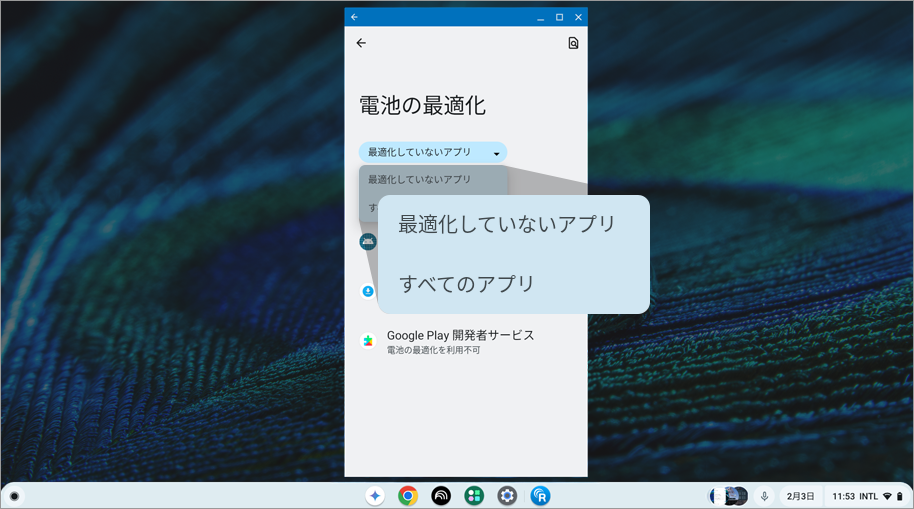
Task: Click the battery icon in the system tray
Action: point(899,497)
